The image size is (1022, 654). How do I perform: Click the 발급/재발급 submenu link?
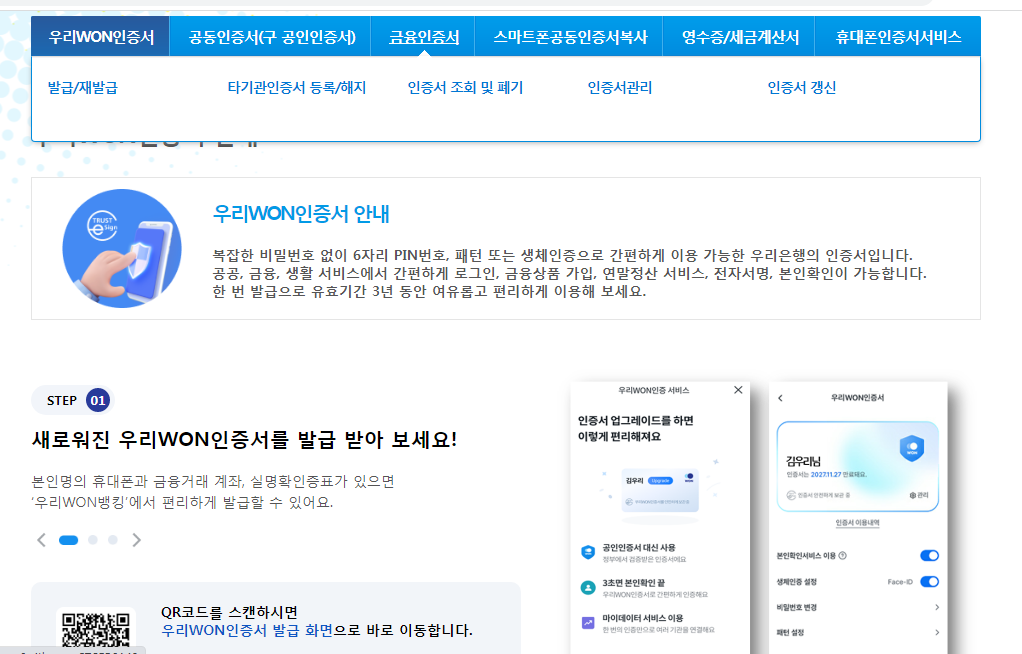(x=83, y=87)
